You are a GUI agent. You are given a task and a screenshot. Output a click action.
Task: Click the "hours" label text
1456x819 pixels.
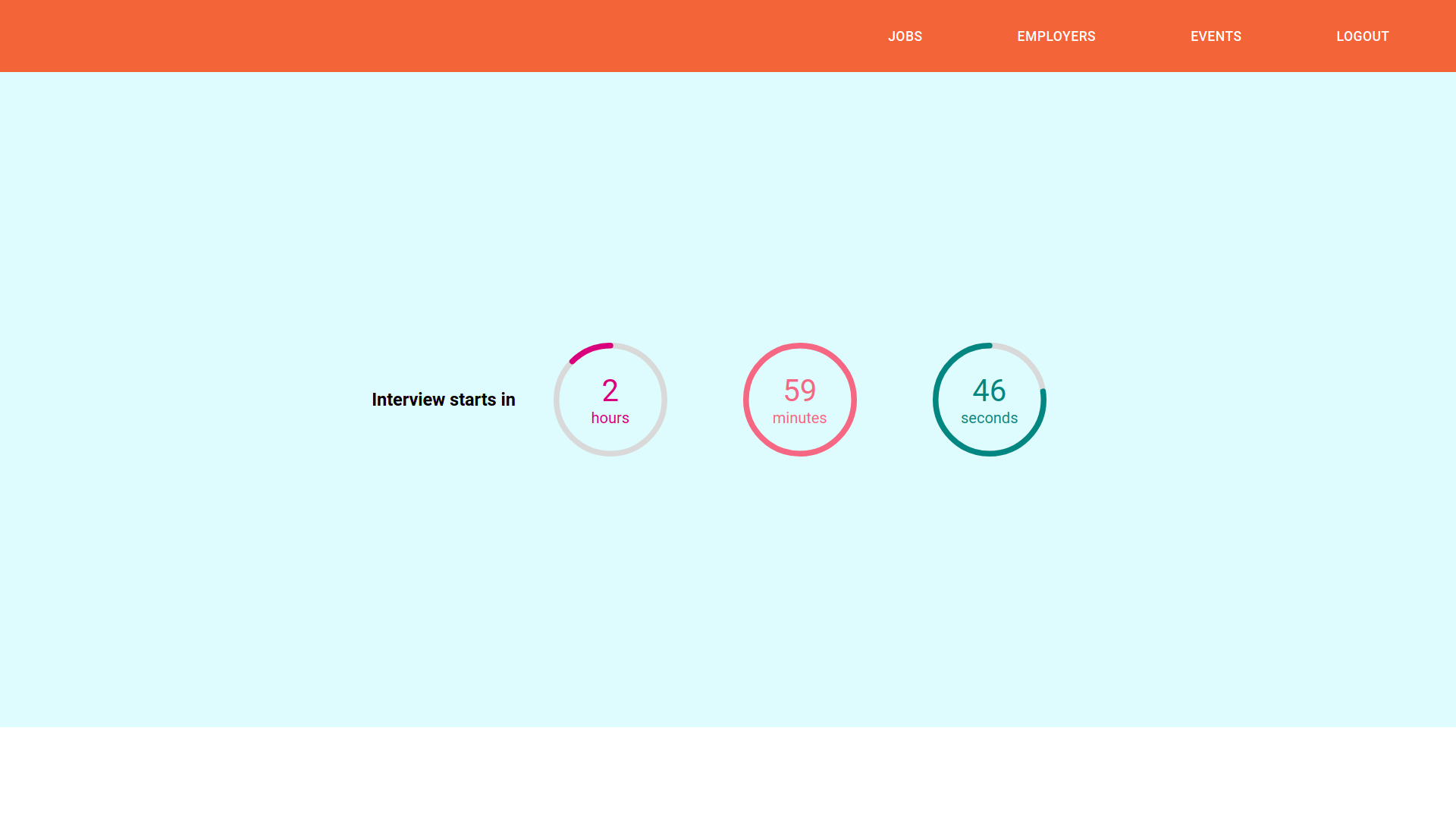pos(610,418)
